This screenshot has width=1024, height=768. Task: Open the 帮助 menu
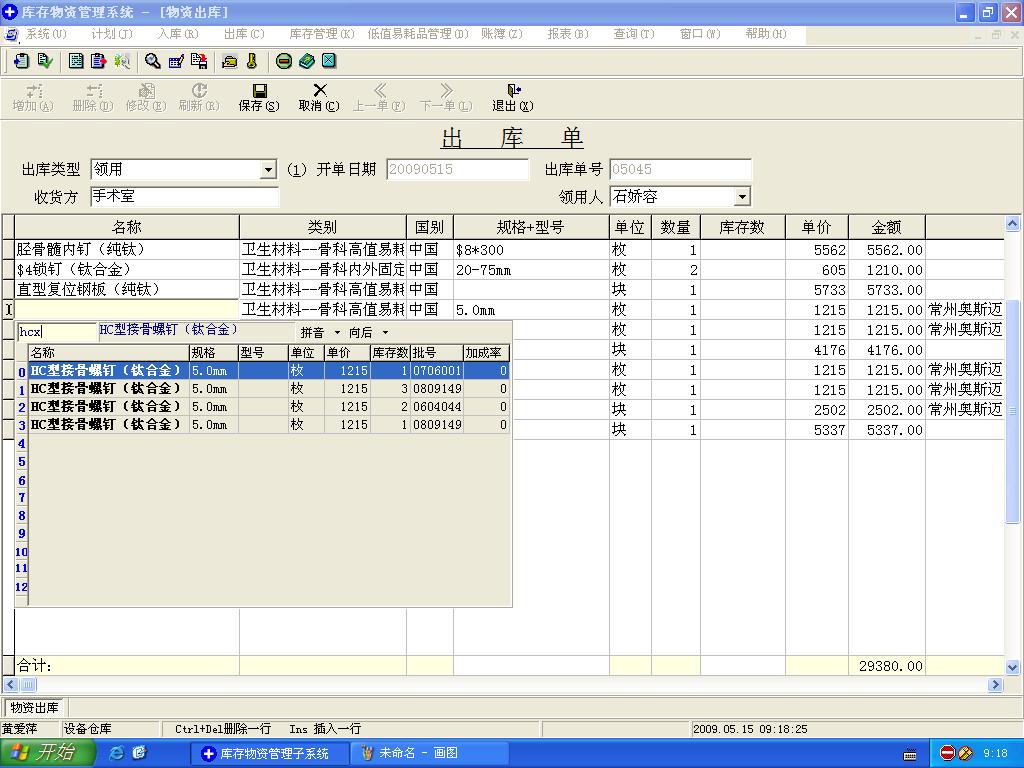point(765,34)
